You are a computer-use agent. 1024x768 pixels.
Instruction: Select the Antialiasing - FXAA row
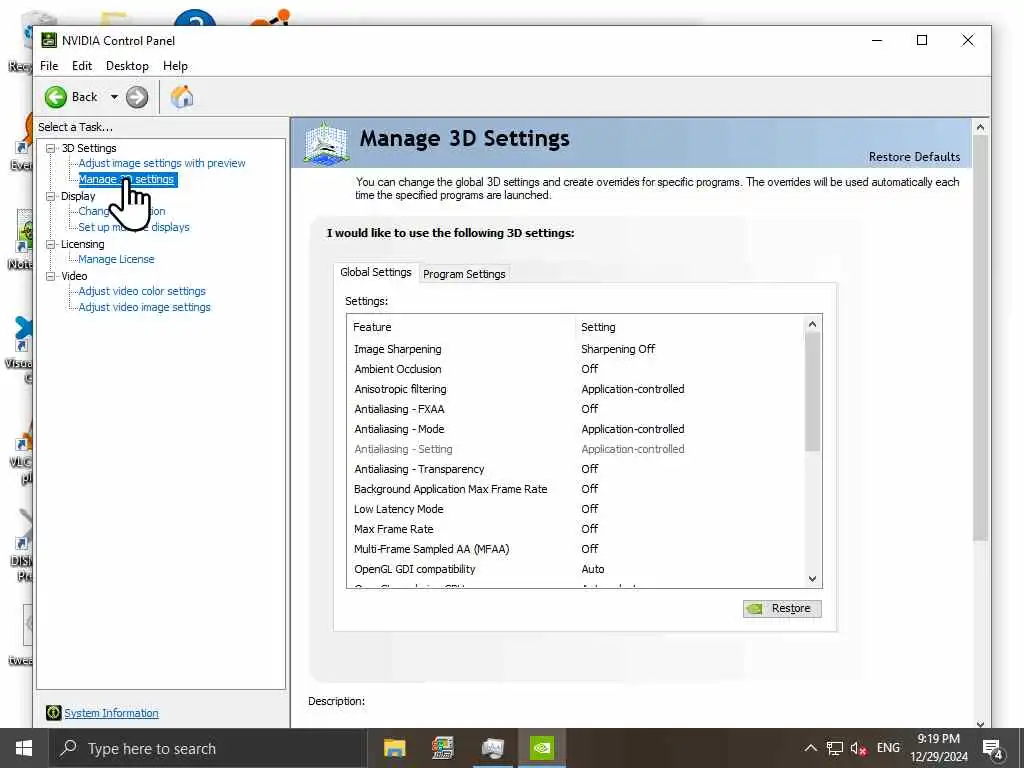pos(576,409)
